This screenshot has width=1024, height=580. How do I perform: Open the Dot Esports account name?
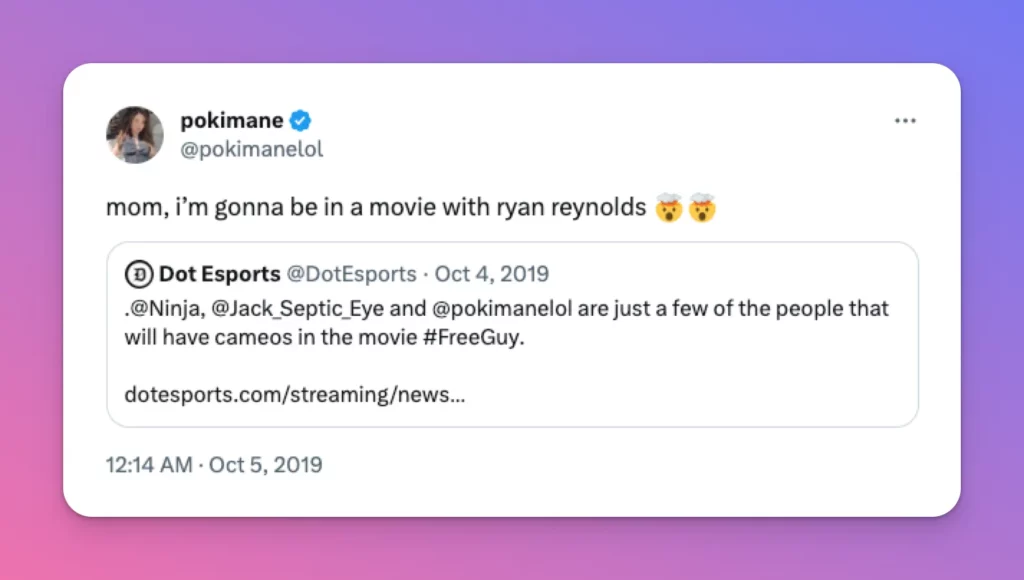(x=219, y=274)
